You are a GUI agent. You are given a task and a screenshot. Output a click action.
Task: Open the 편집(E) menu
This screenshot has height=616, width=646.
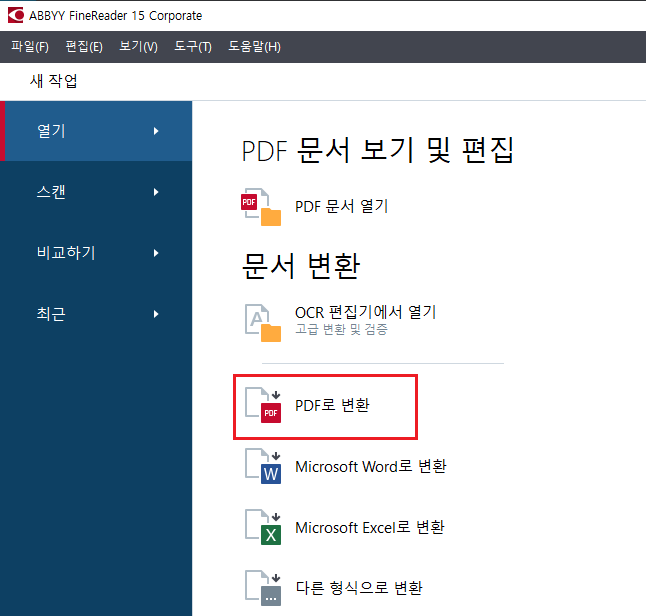click(84, 47)
